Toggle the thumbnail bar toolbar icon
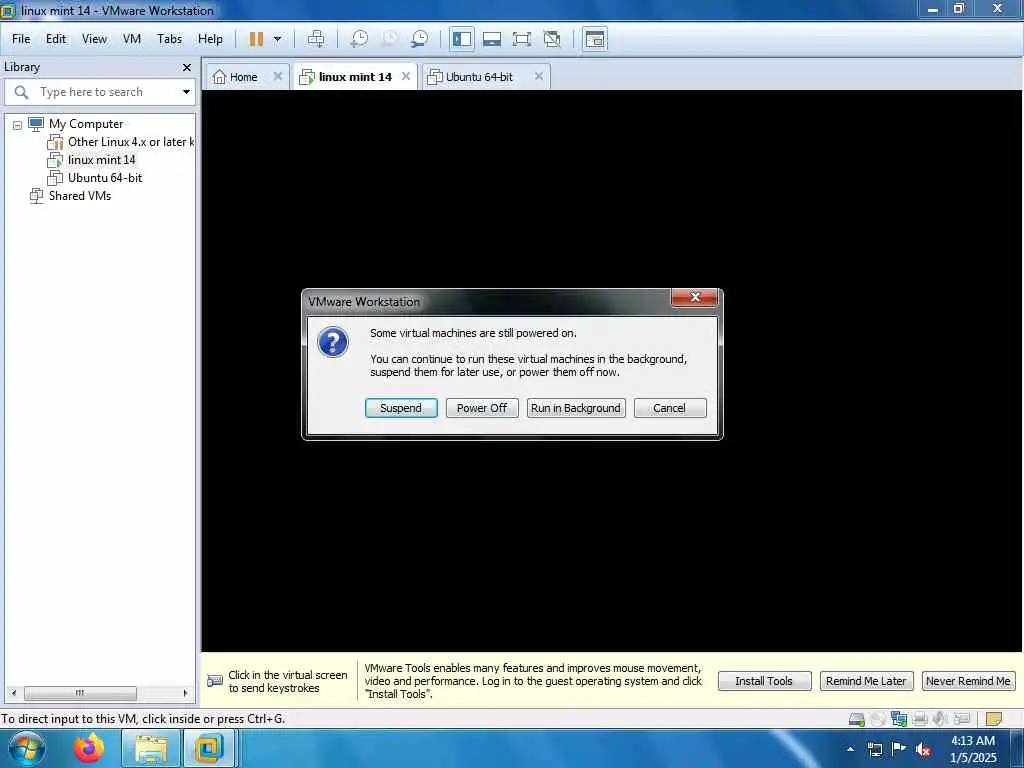This screenshot has height=768, width=1024. pos(492,39)
